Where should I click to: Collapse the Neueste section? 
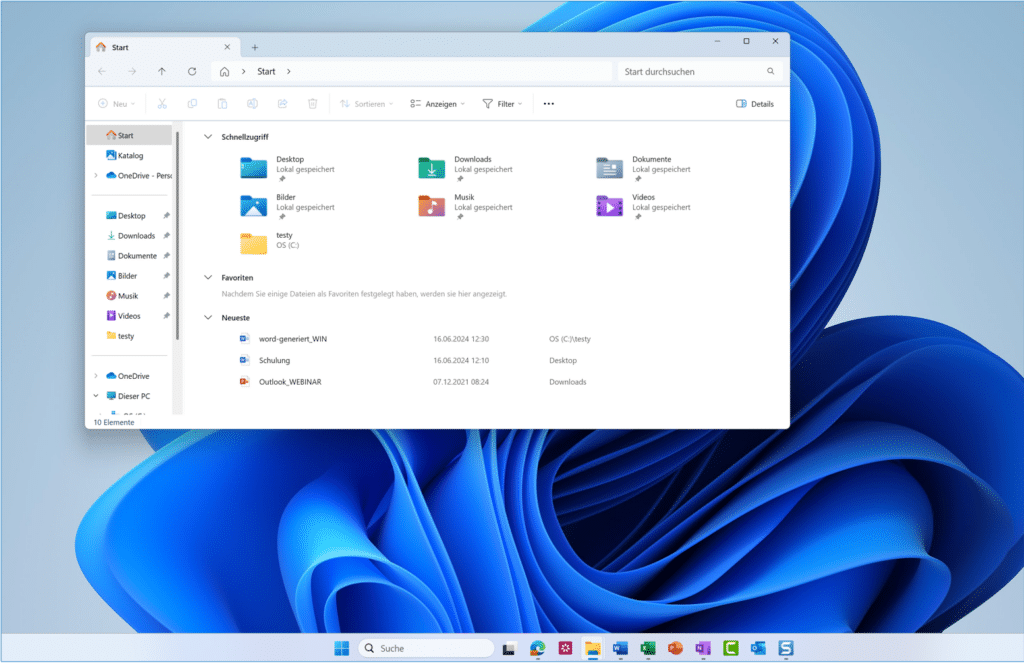(x=208, y=318)
